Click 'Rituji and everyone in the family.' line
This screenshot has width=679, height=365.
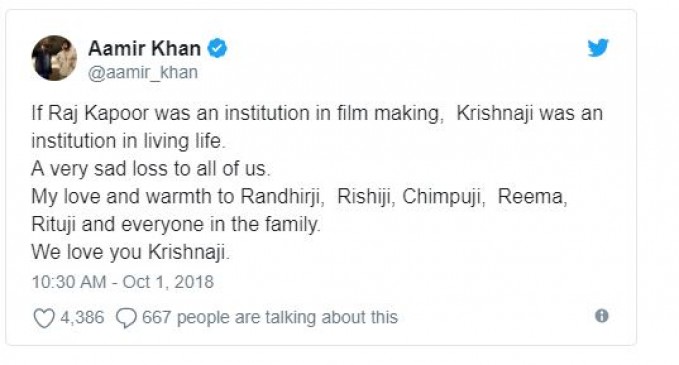point(176,225)
